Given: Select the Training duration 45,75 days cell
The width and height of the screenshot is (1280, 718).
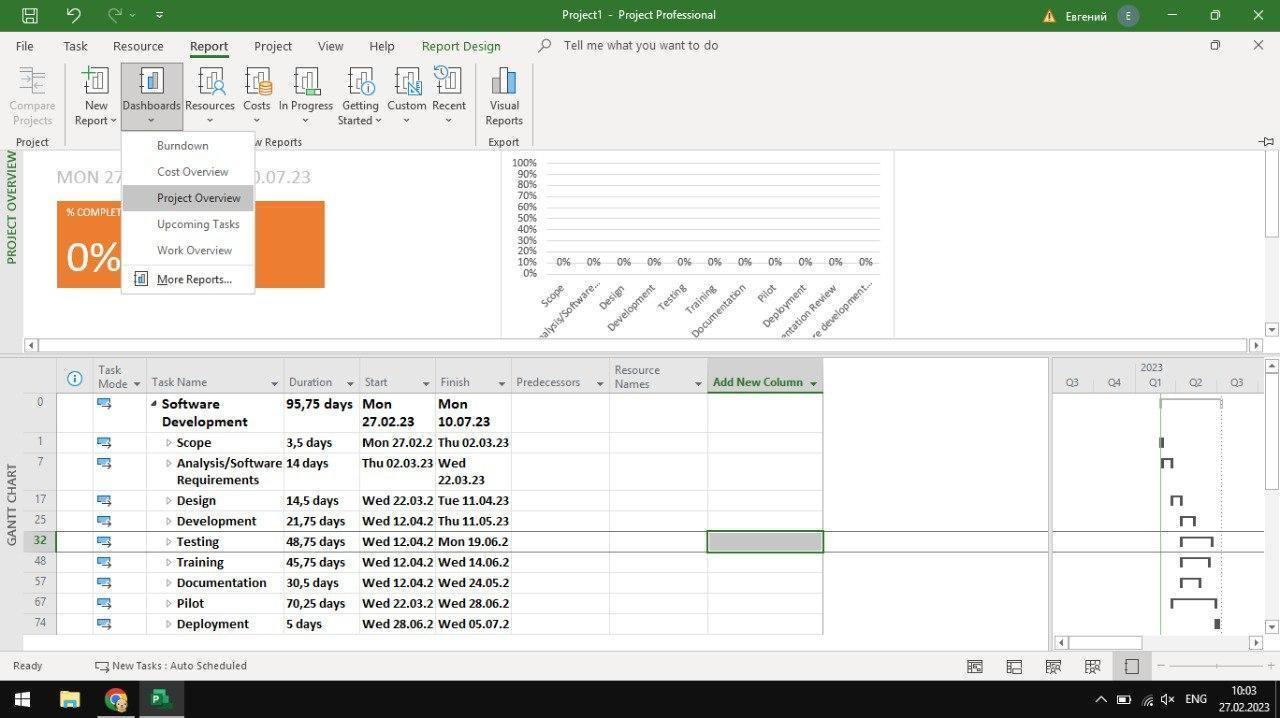Looking at the screenshot, I should click(321, 563).
